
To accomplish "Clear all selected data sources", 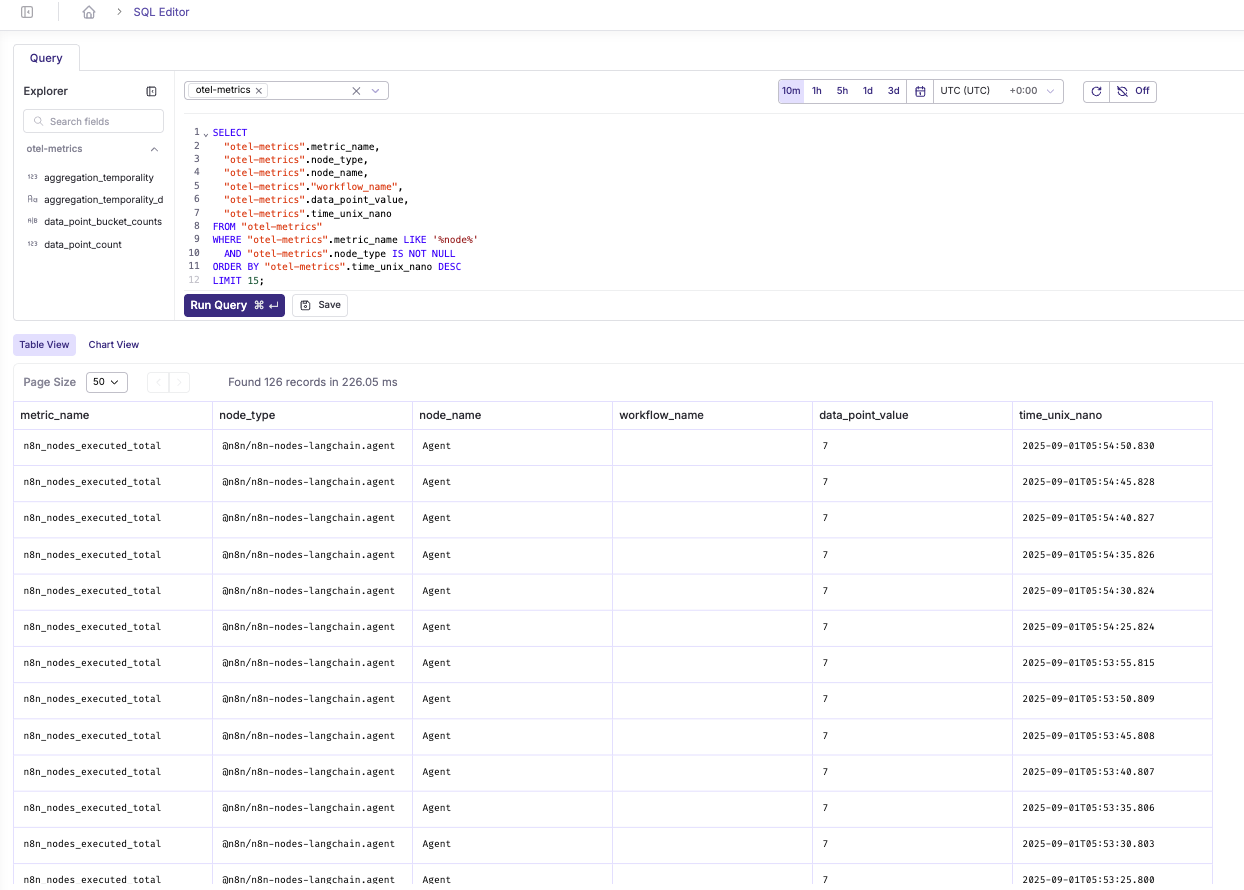I will pos(356,90).
